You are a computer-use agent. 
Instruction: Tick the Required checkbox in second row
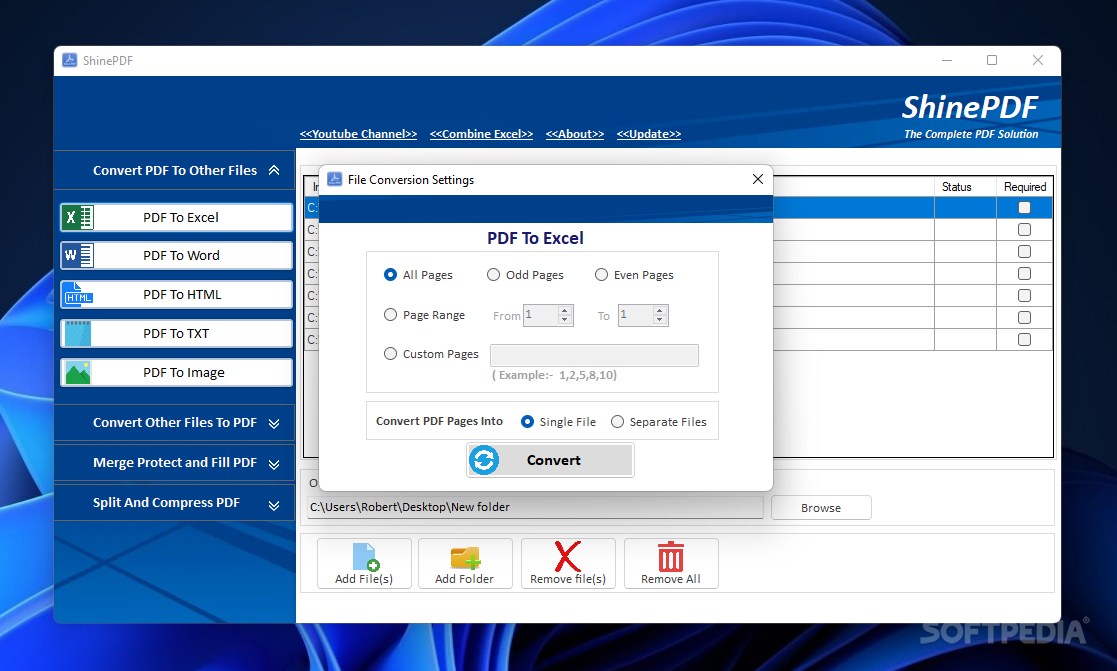point(1024,229)
